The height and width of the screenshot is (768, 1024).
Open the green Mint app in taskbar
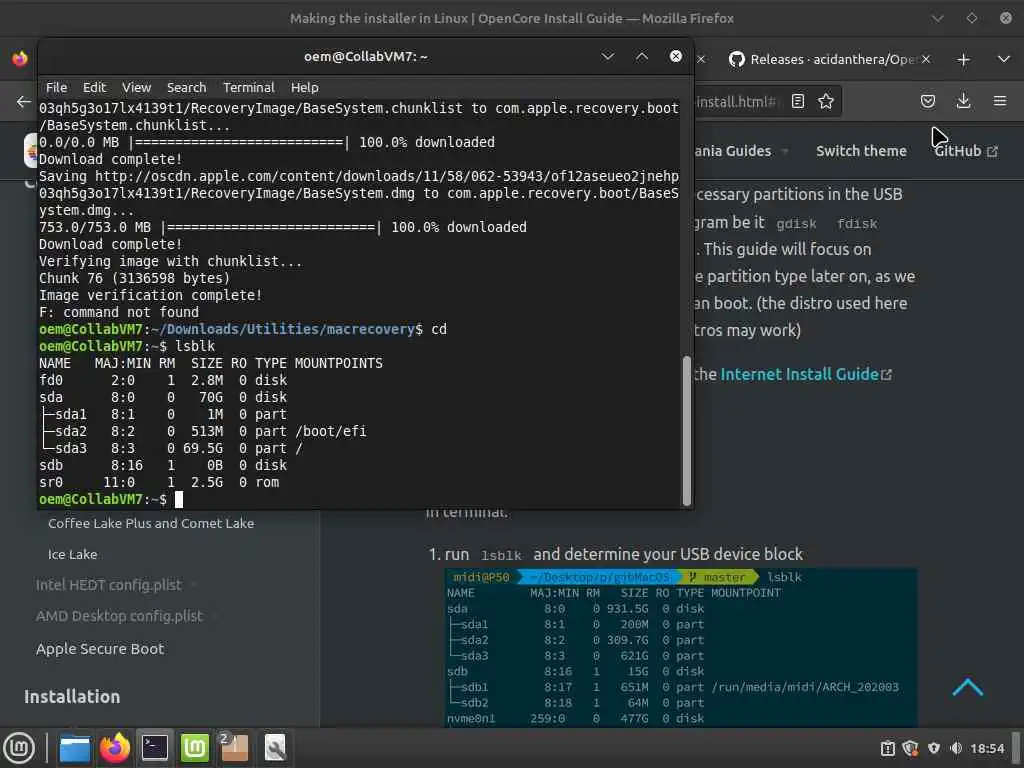(195, 748)
